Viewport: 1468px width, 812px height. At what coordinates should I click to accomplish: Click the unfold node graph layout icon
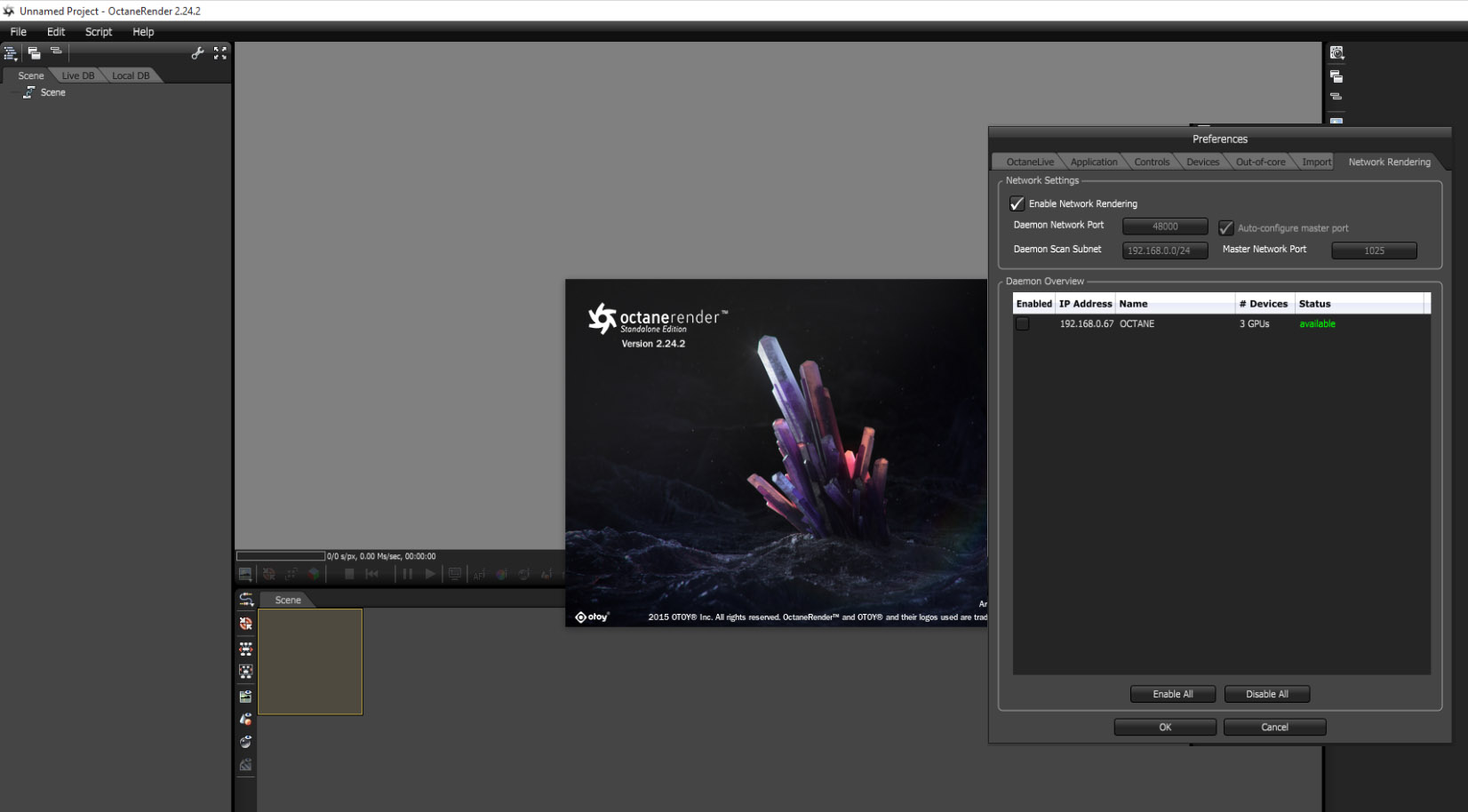pyautogui.click(x=246, y=649)
